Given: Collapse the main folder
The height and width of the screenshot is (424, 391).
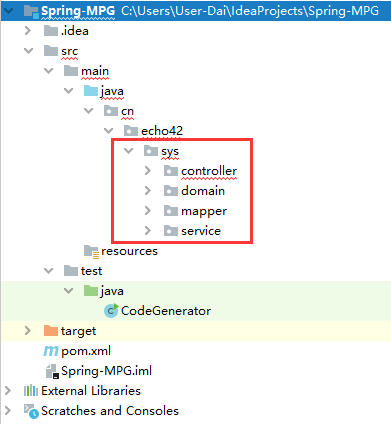Looking at the screenshot, I should (49, 71).
